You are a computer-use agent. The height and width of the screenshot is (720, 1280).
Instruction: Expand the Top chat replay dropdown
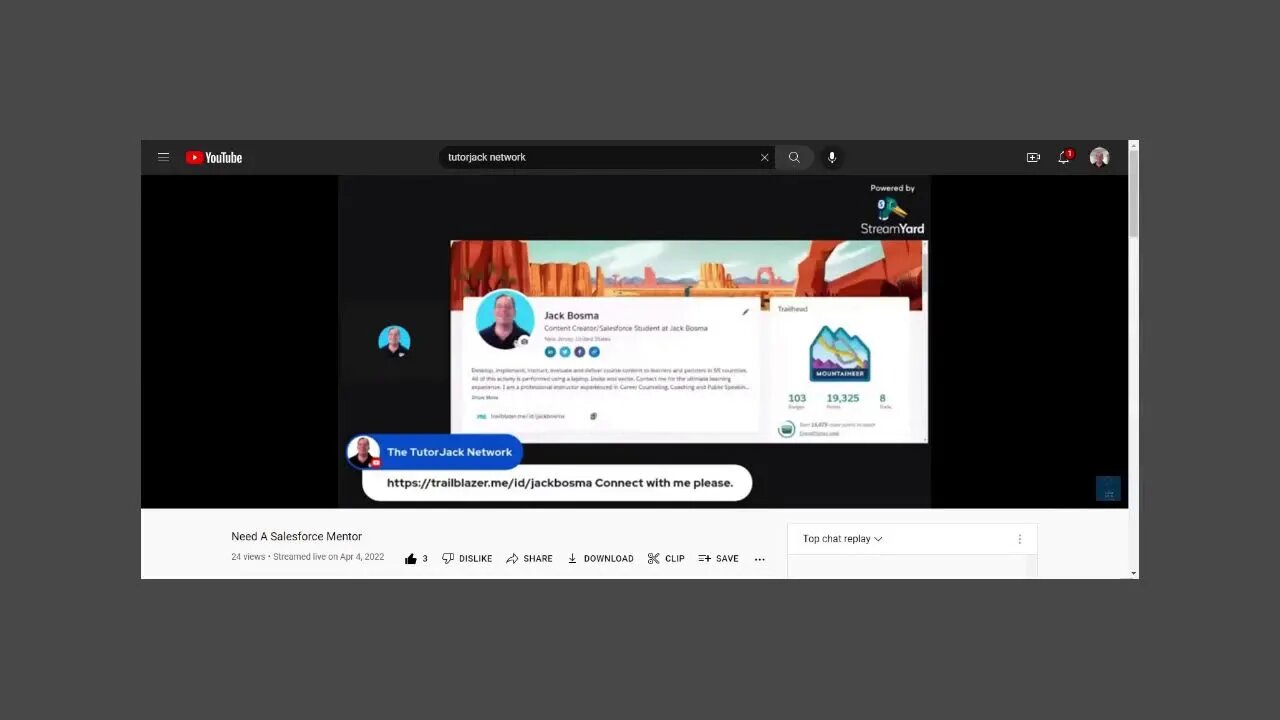point(843,539)
